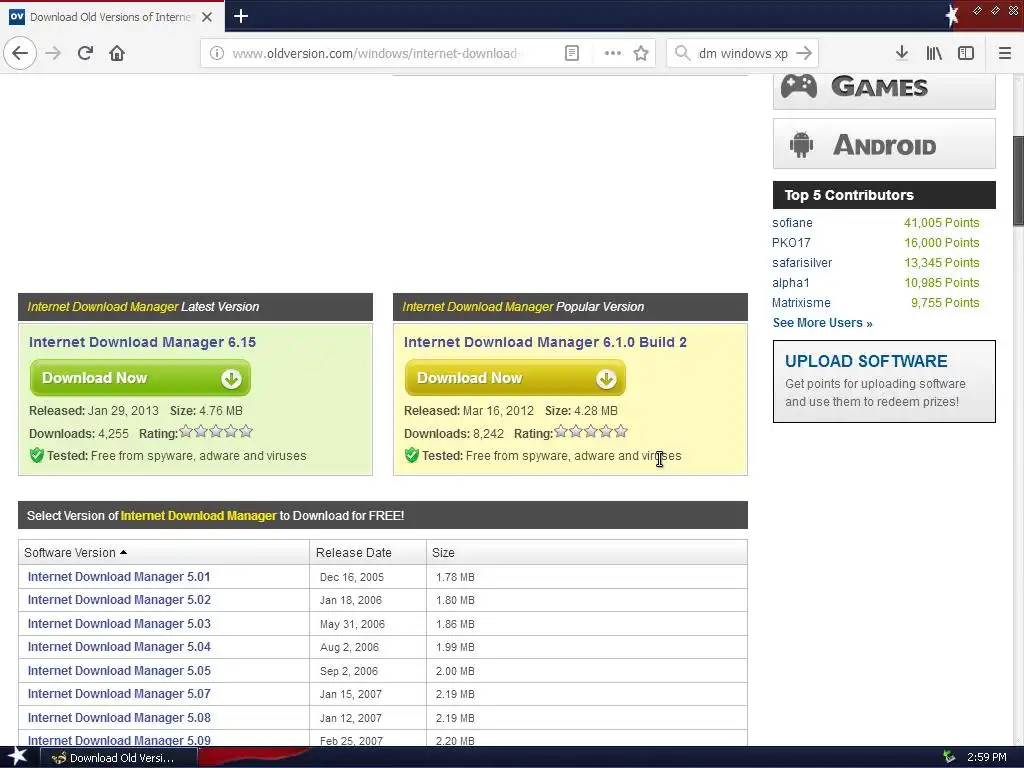Image resolution: width=1024 pixels, height=768 pixels.
Task: Open Internet Download Manager 5.05
Action: (119, 671)
